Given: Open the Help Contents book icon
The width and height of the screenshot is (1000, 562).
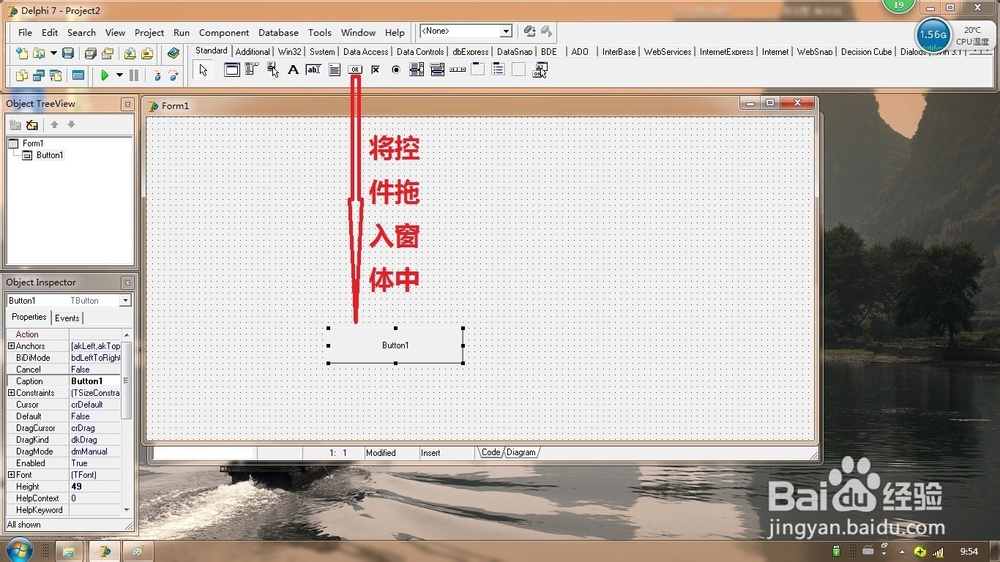Looking at the screenshot, I should pos(173,54).
